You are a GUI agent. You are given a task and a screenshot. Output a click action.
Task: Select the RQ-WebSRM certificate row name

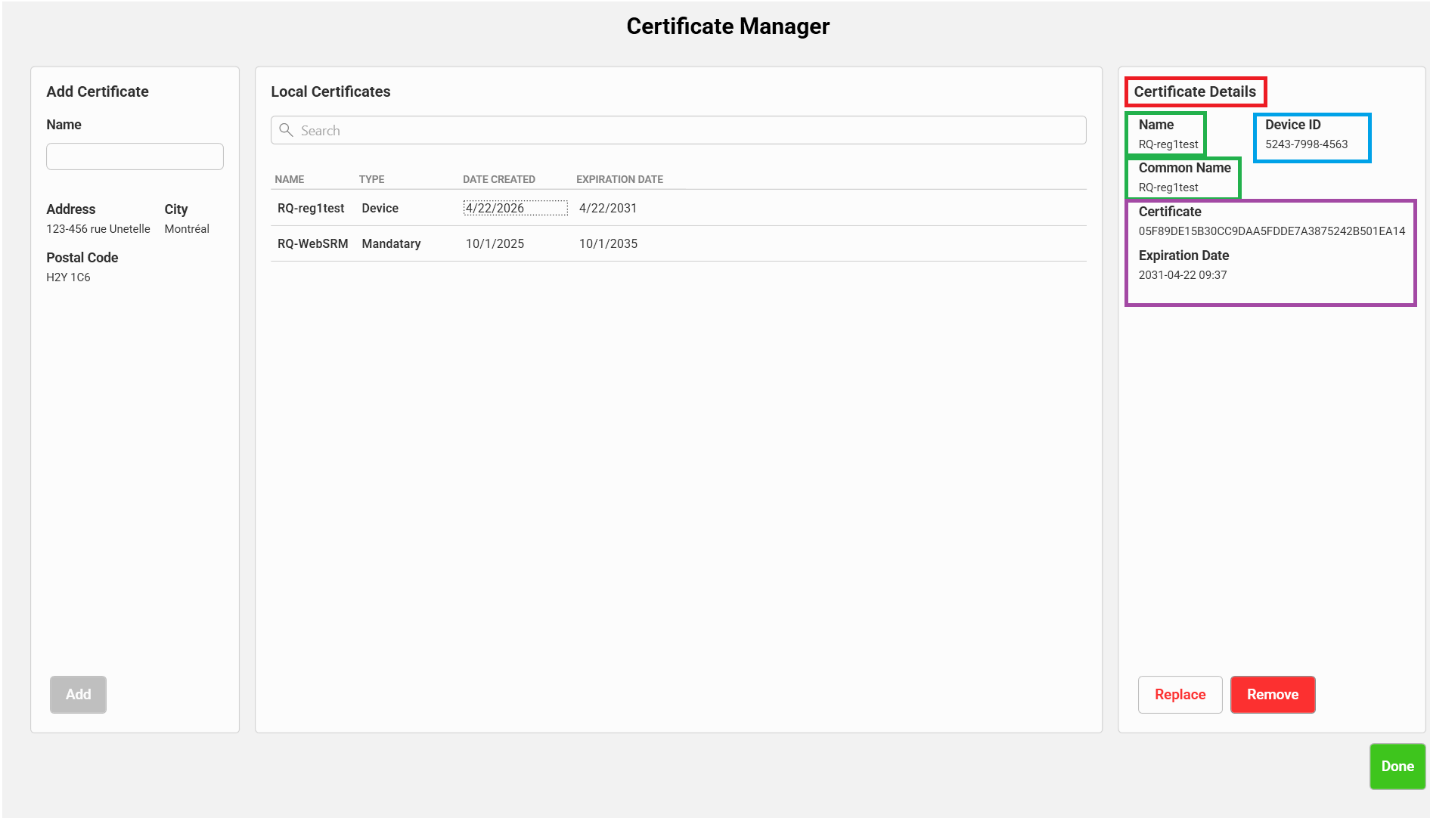click(x=313, y=244)
